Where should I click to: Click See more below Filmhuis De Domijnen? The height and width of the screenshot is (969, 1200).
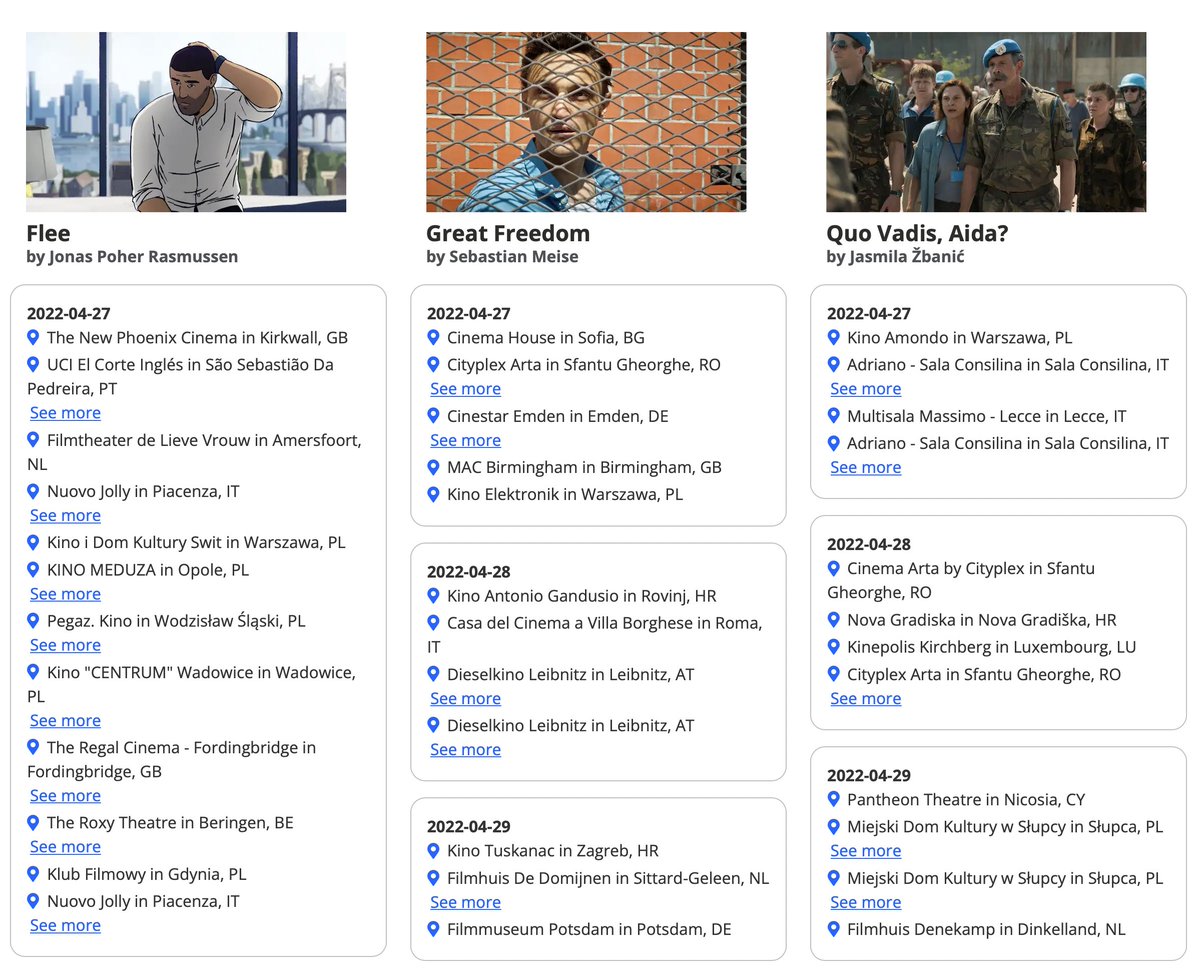coord(465,902)
